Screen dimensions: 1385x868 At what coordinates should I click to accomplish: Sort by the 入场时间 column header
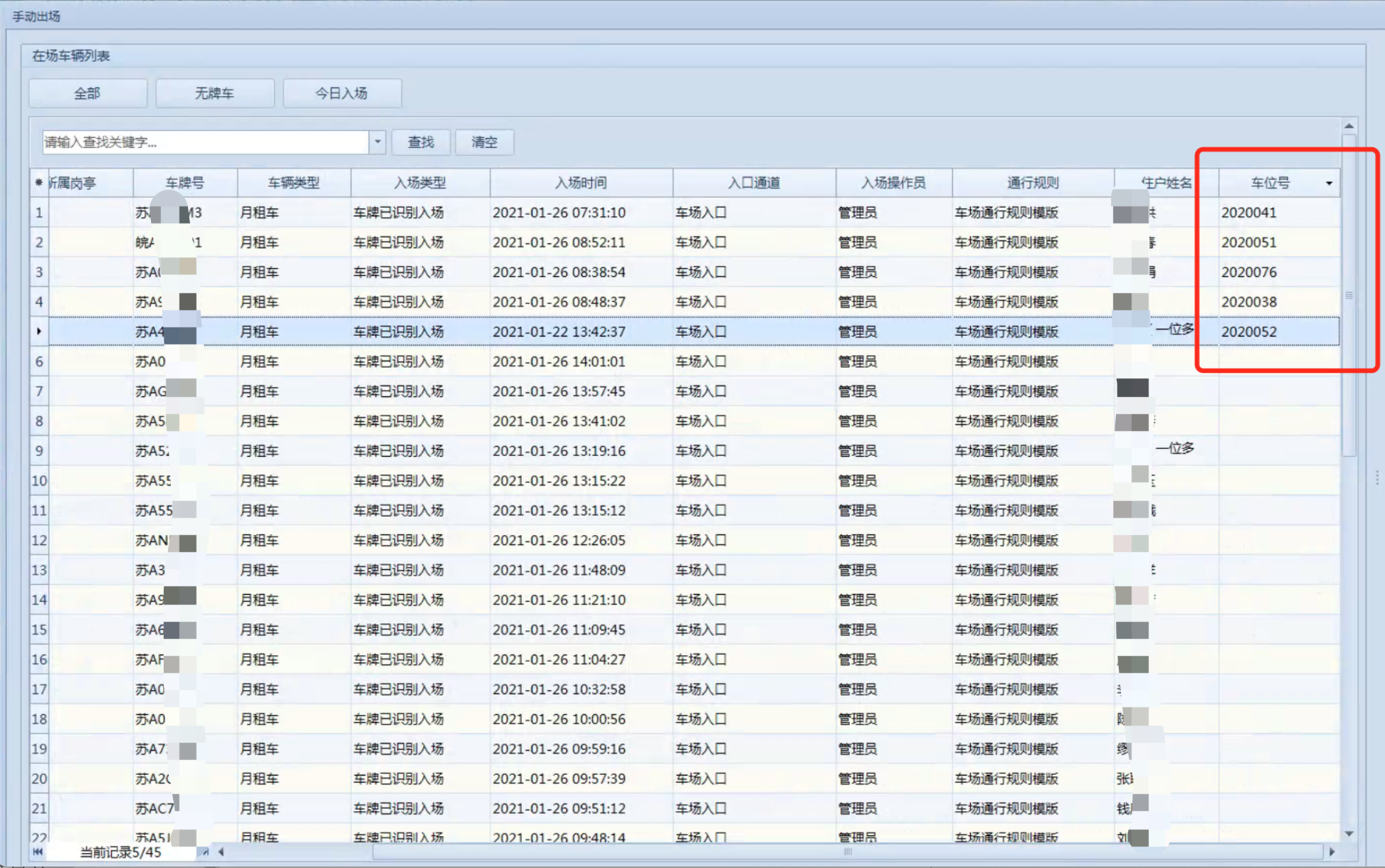pyautogui.click(x=581, y=183)
